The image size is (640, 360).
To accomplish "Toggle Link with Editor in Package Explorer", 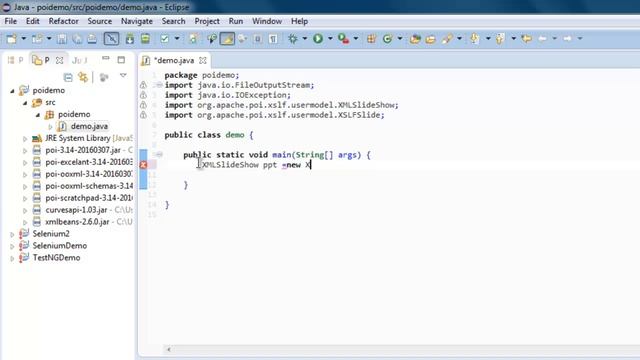I will 83,77.
